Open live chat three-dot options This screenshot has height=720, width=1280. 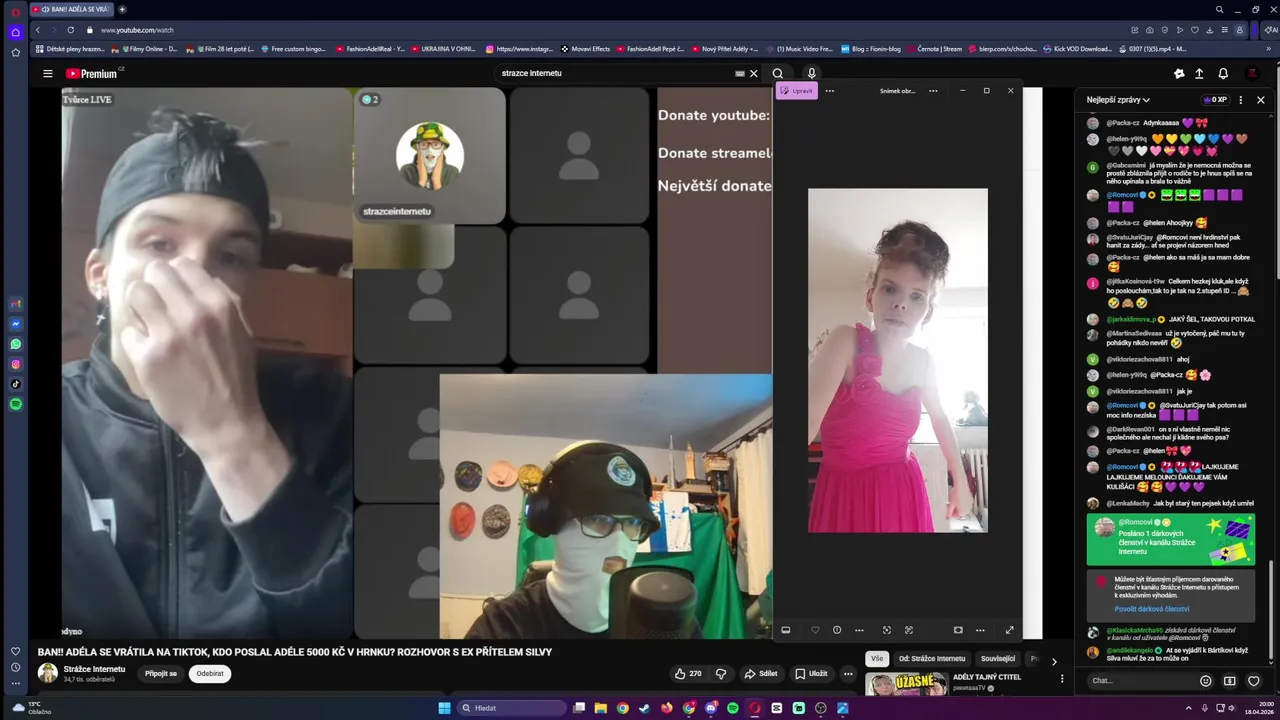[x=1241, y=100]
